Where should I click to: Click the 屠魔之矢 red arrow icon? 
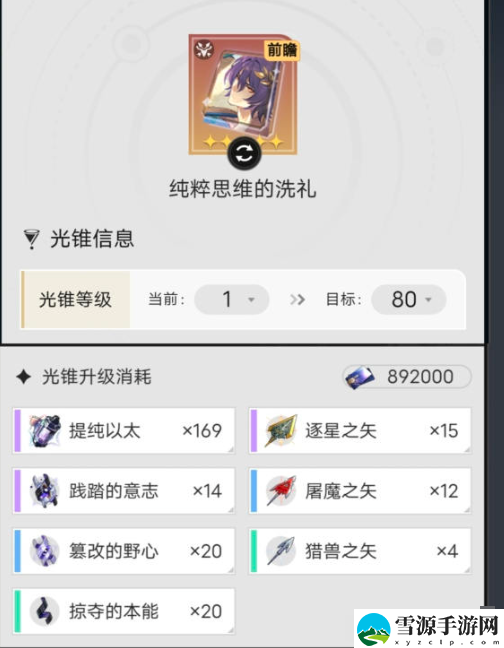tap(281, 491)
